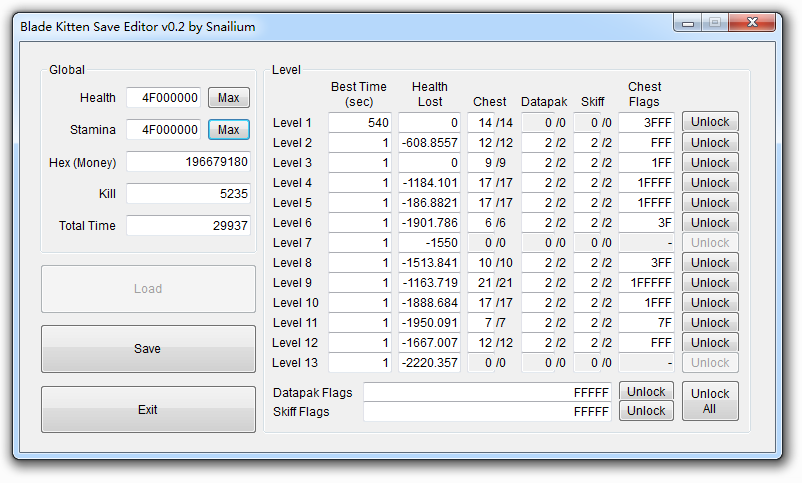Click the Max button next to Stamina

[x=229, y=129]
